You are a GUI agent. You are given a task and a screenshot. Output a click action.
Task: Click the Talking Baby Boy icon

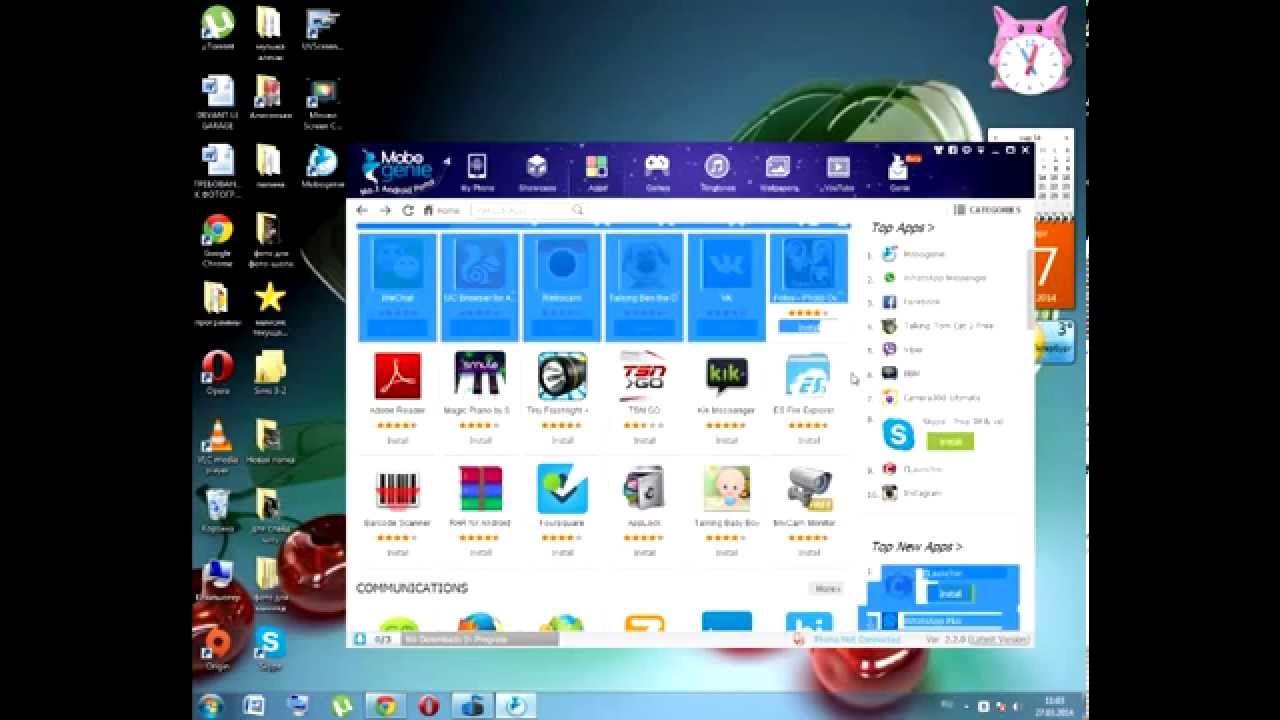[x=726, y=488]
